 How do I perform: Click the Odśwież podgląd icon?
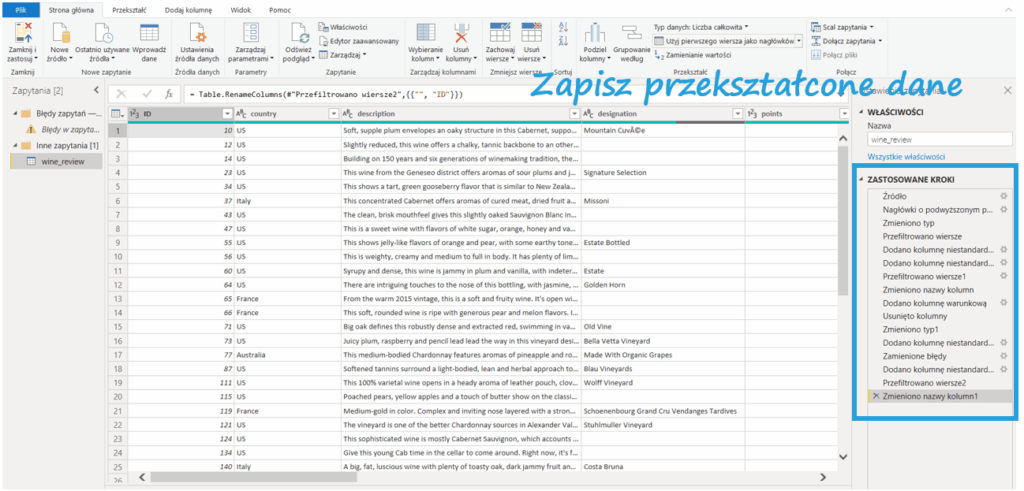tap(297, 32)
